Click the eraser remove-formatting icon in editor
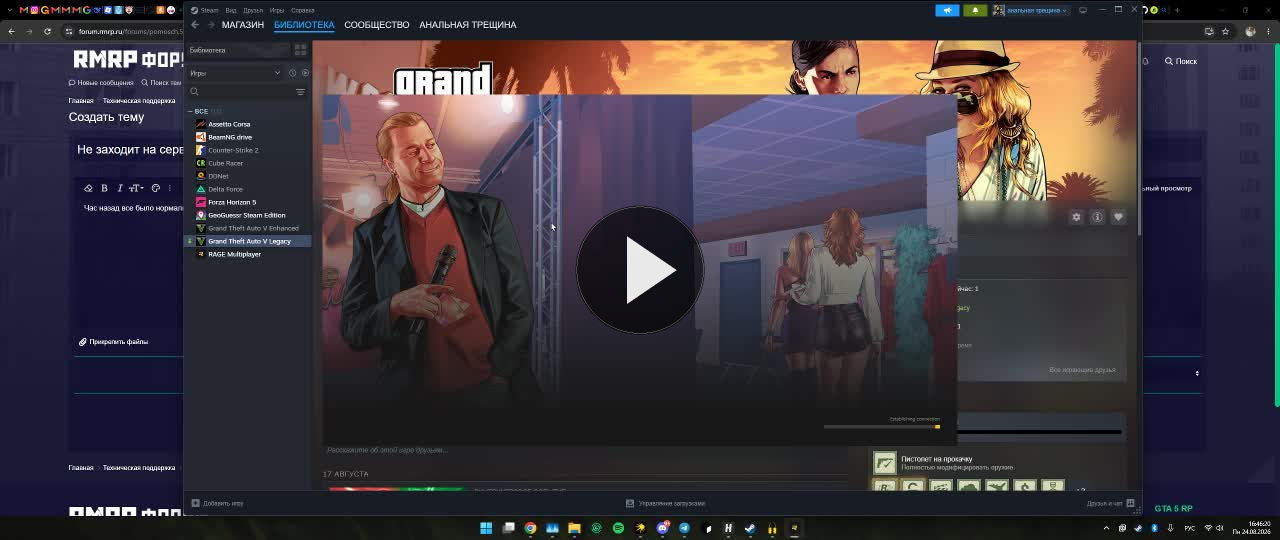This screenshot has width=1280, height=540. coord(88,188)
